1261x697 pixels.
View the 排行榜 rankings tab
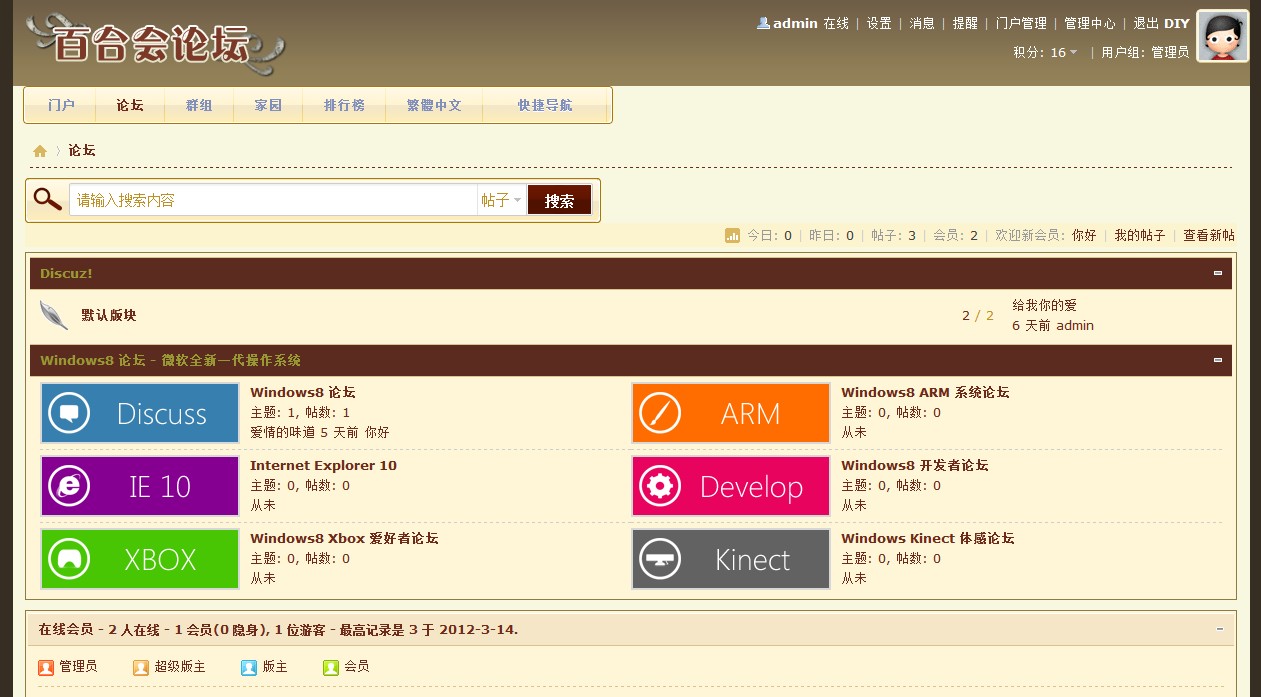344,105
